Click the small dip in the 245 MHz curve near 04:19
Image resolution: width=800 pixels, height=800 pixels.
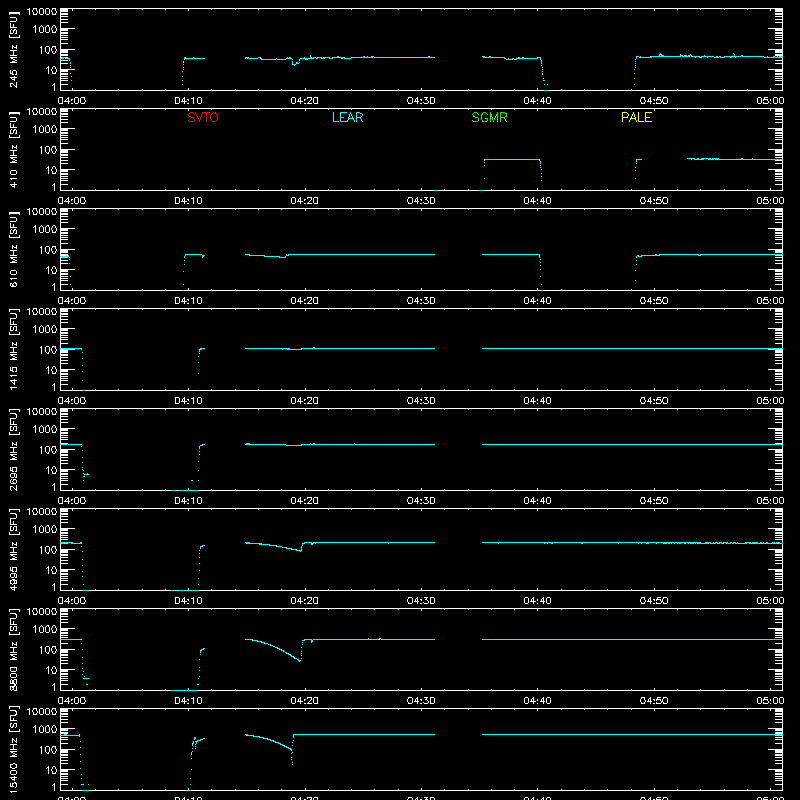coord(294,64)
